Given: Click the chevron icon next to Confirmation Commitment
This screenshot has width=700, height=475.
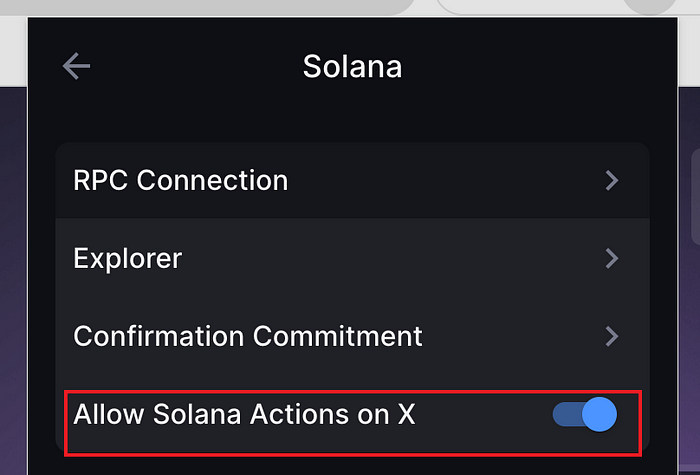Looking at the screenshot, I should (612, 336).
